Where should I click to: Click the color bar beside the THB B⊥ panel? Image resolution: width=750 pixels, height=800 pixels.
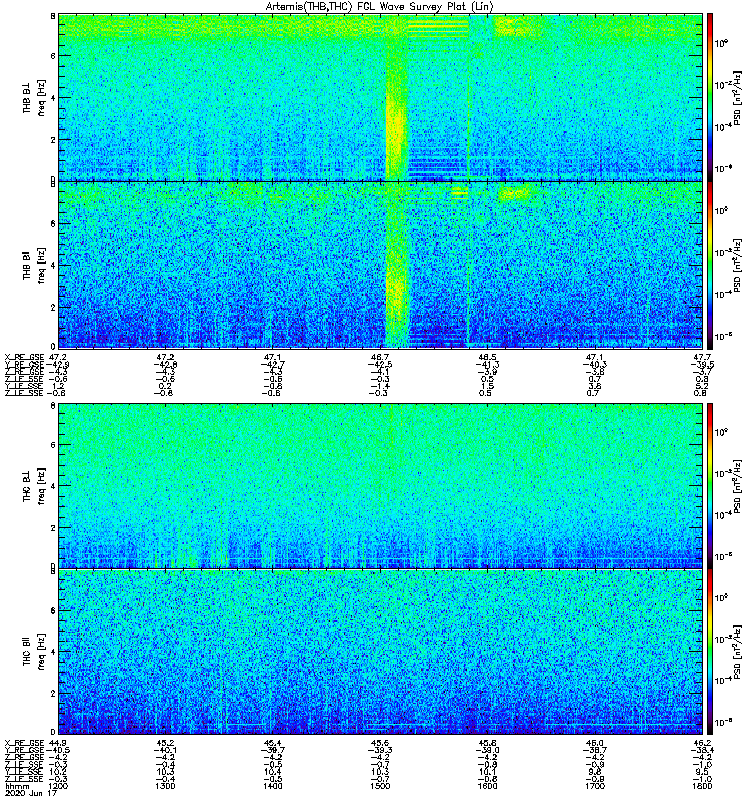coord(710,97)
